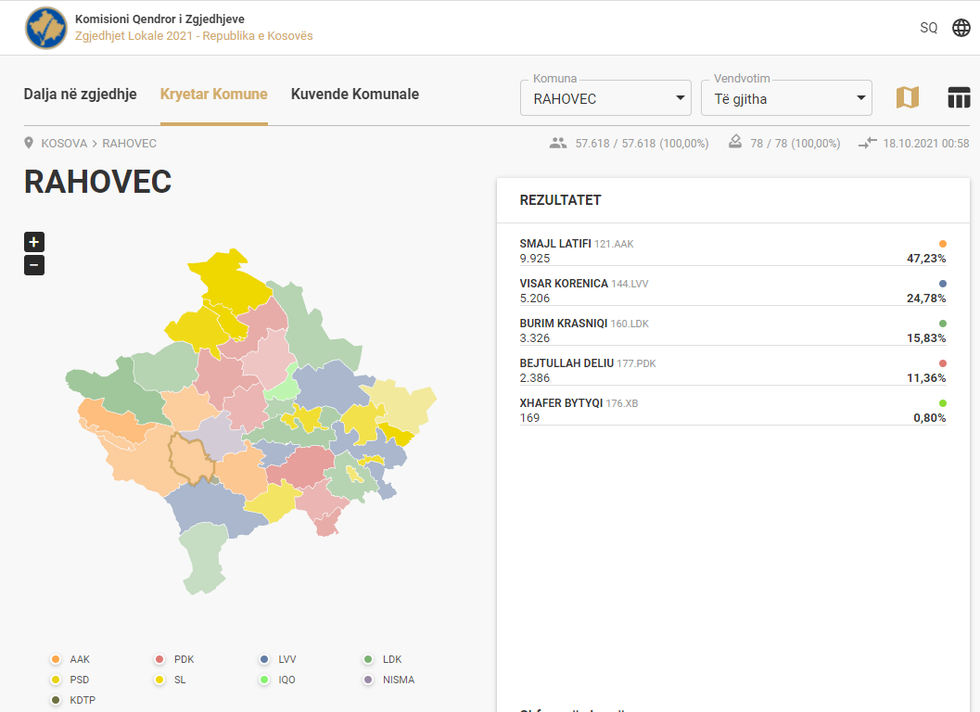Click highlighted Rahovec municipality on map

(x=188, y=458)
